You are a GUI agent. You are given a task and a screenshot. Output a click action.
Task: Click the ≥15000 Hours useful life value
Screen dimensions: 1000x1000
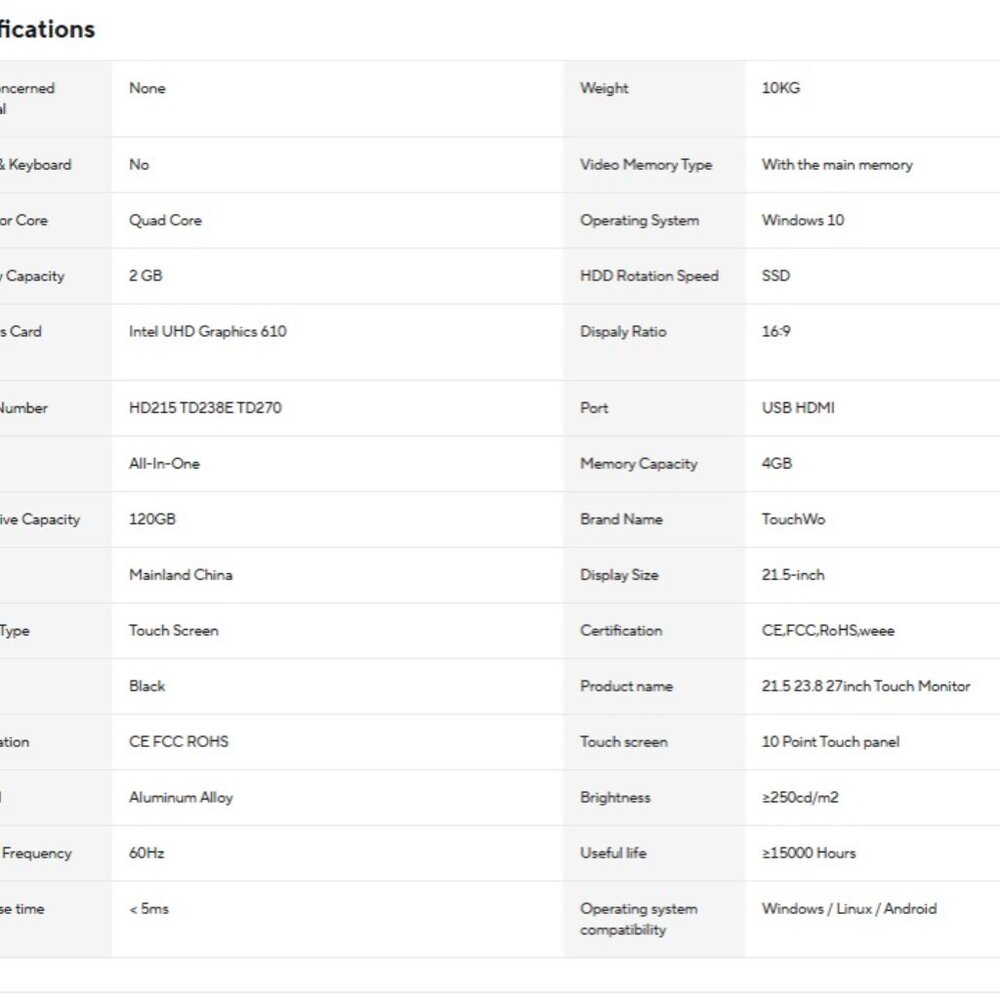(809, 853)
